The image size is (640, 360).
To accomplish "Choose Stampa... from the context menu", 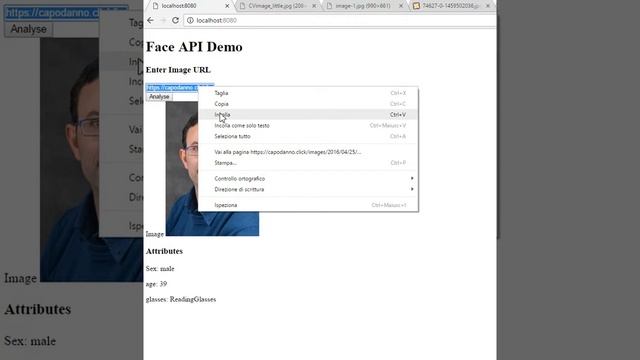I will click(308, 163).
